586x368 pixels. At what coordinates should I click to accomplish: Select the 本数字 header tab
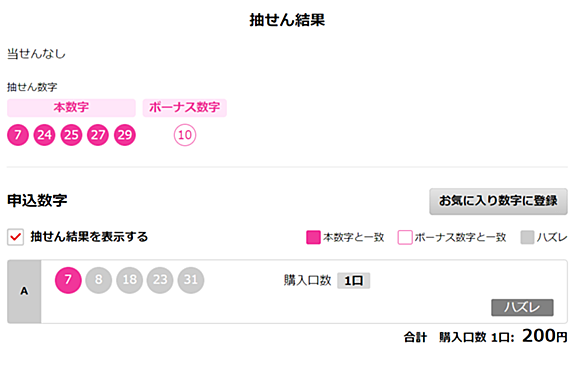[71, 108]
